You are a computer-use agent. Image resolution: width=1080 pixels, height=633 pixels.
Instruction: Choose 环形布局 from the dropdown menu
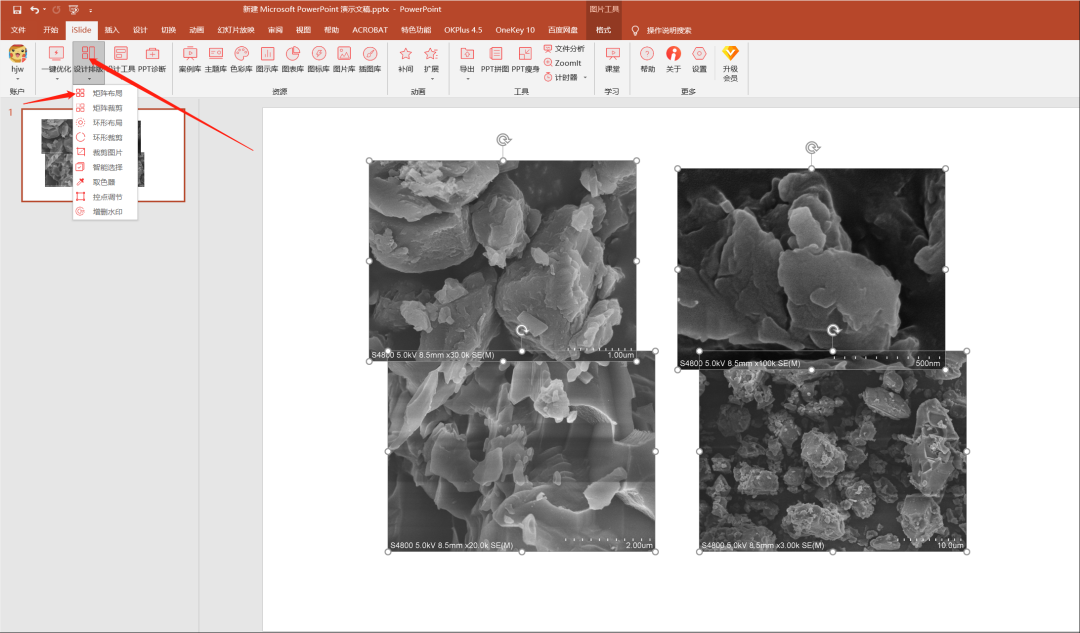[x=105, y=123]
